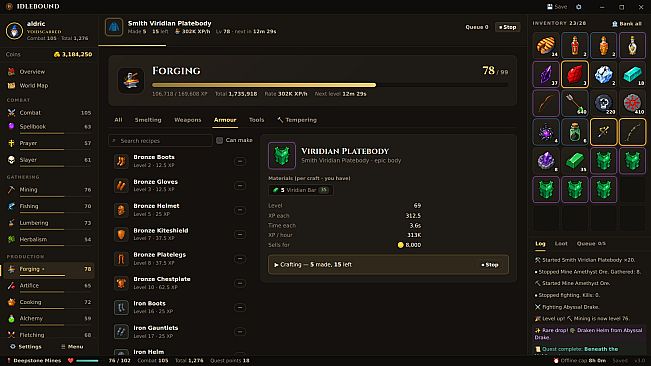Open settings gear in title bar
This screenshot has width=651, height=366.
point(579,7)
